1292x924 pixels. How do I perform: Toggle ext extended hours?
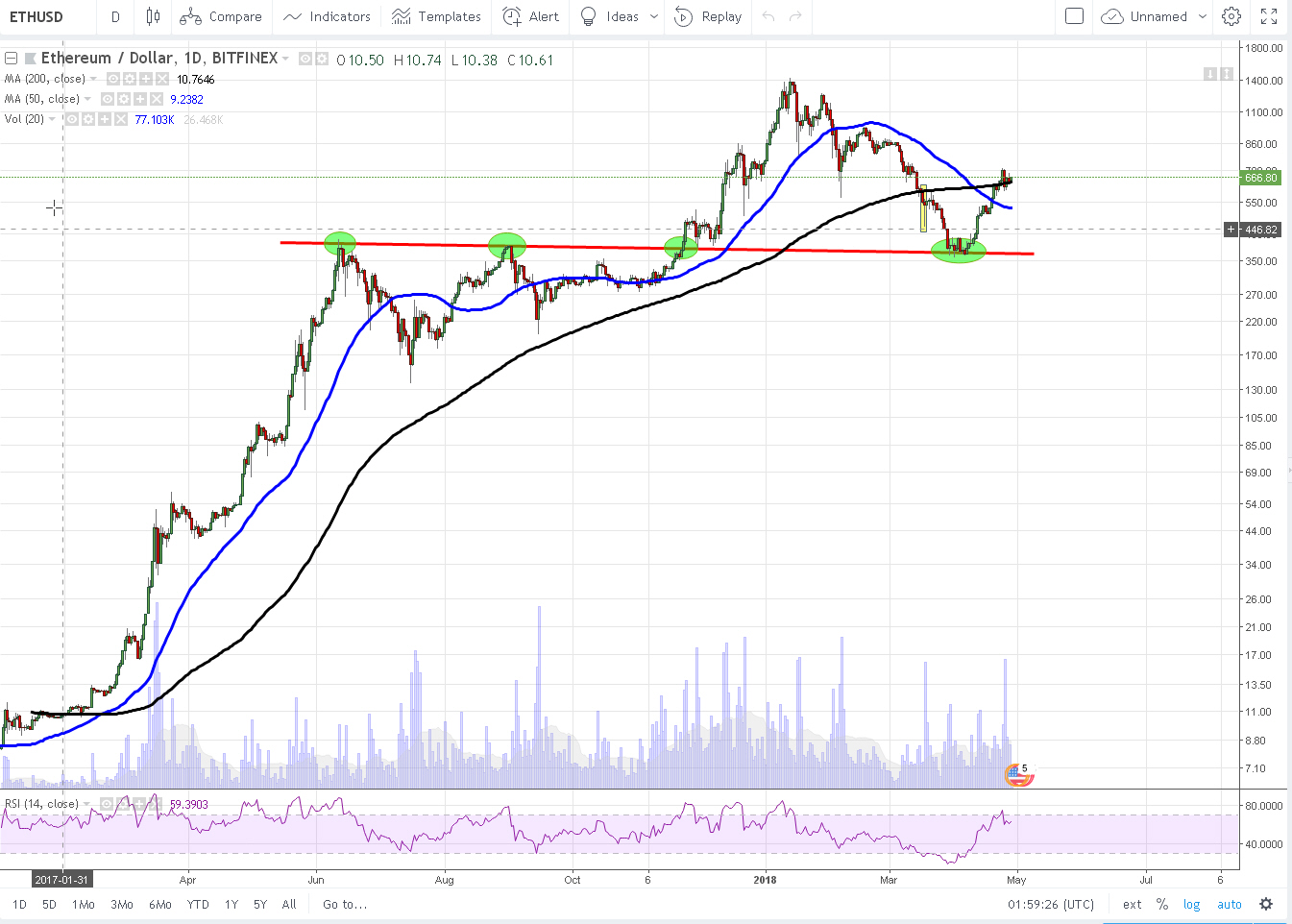click(1133, 904)
